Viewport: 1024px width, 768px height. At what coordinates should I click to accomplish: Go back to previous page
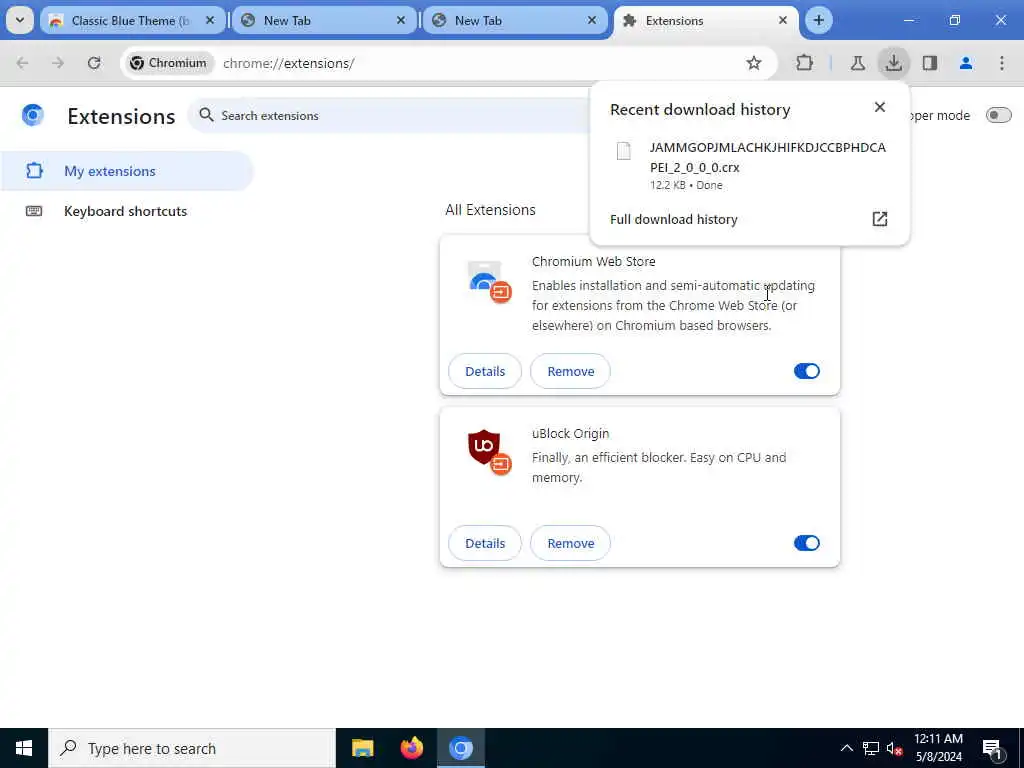click(x=22, y=63)
